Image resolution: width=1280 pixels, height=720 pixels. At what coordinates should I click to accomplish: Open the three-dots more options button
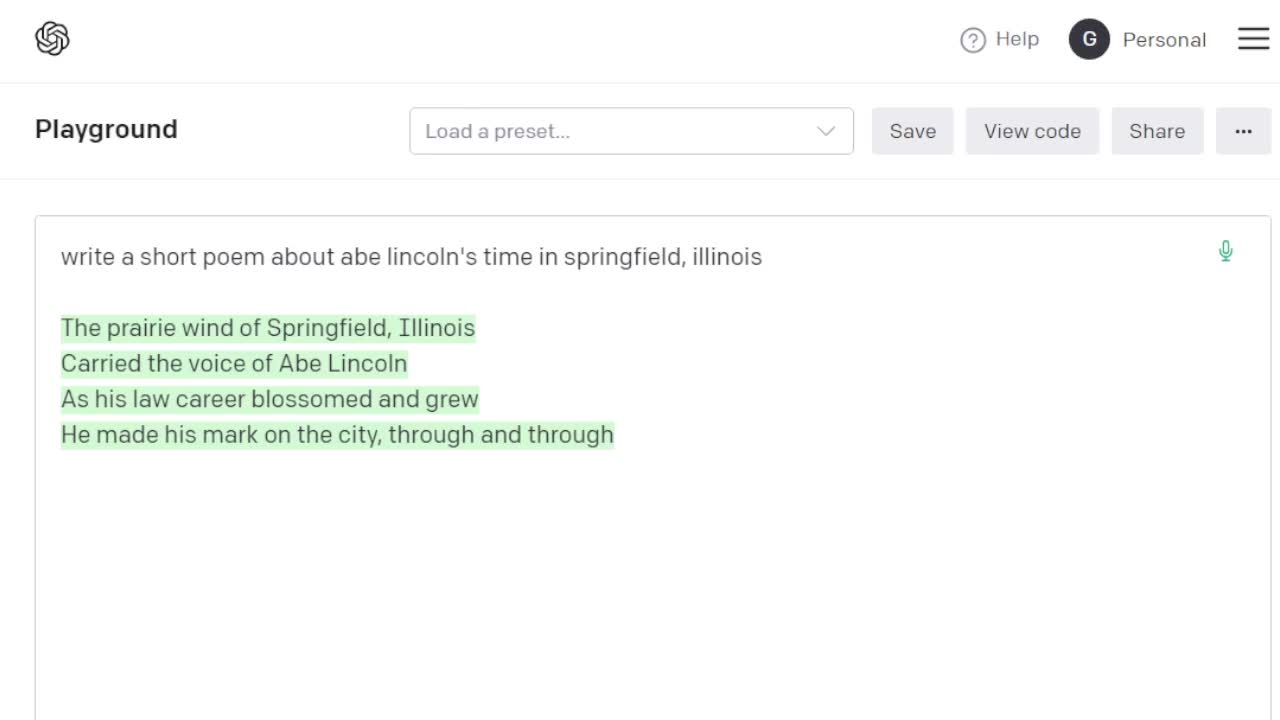(1243, 131)
